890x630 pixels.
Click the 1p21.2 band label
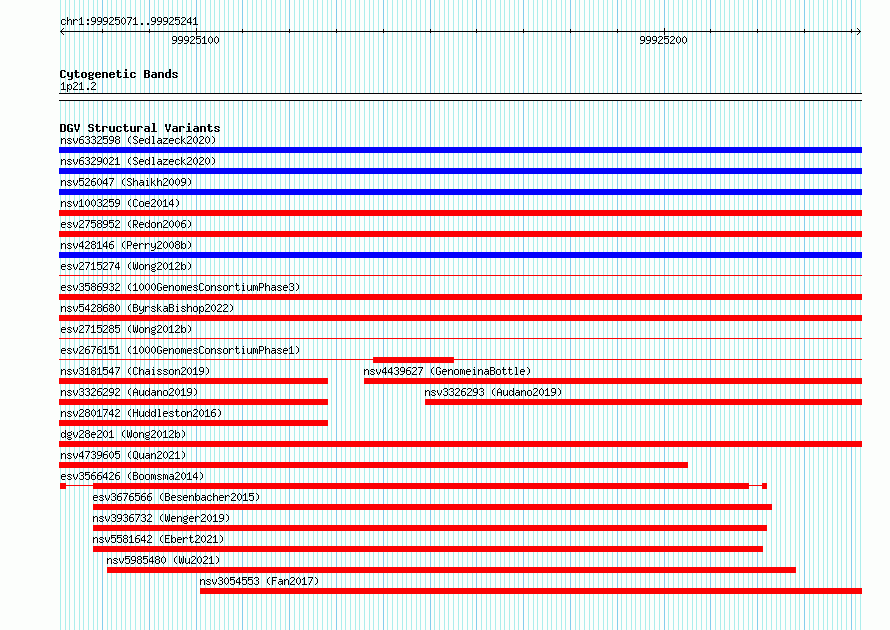tap(78, 86)
